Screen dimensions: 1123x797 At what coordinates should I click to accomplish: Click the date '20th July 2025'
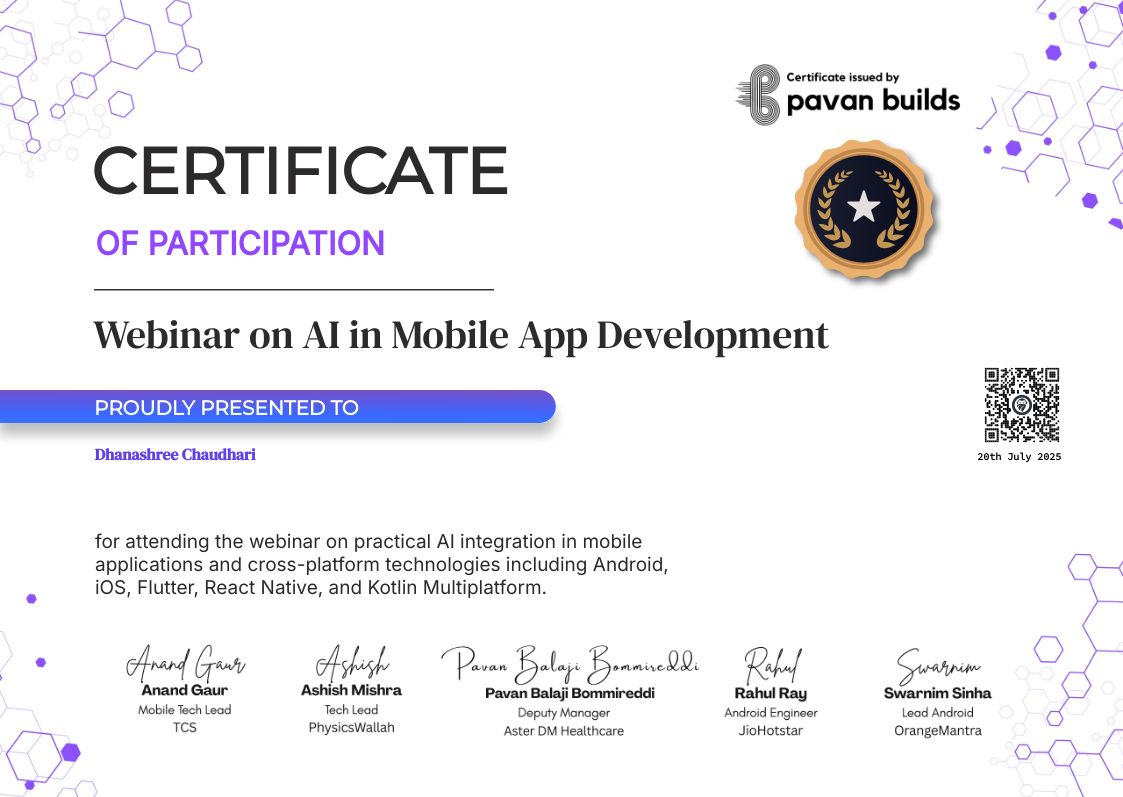point(1019,456)
